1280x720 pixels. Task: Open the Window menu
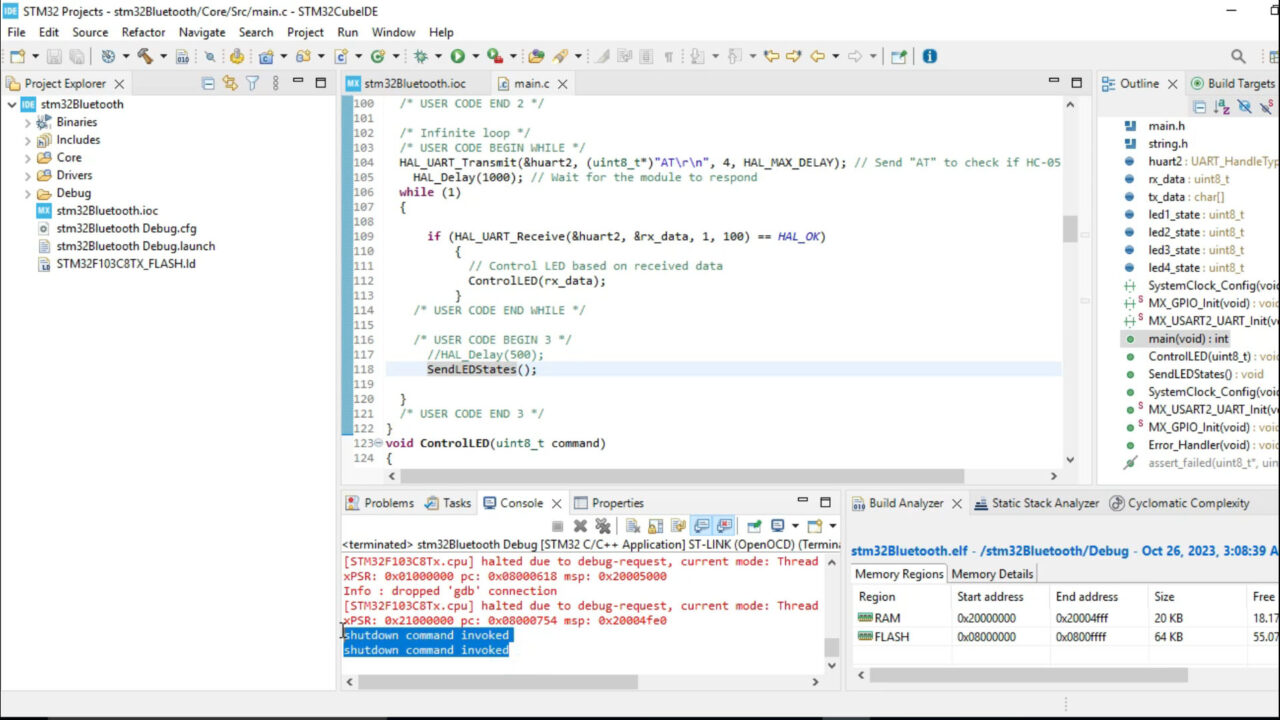click(x=393, y=32)
